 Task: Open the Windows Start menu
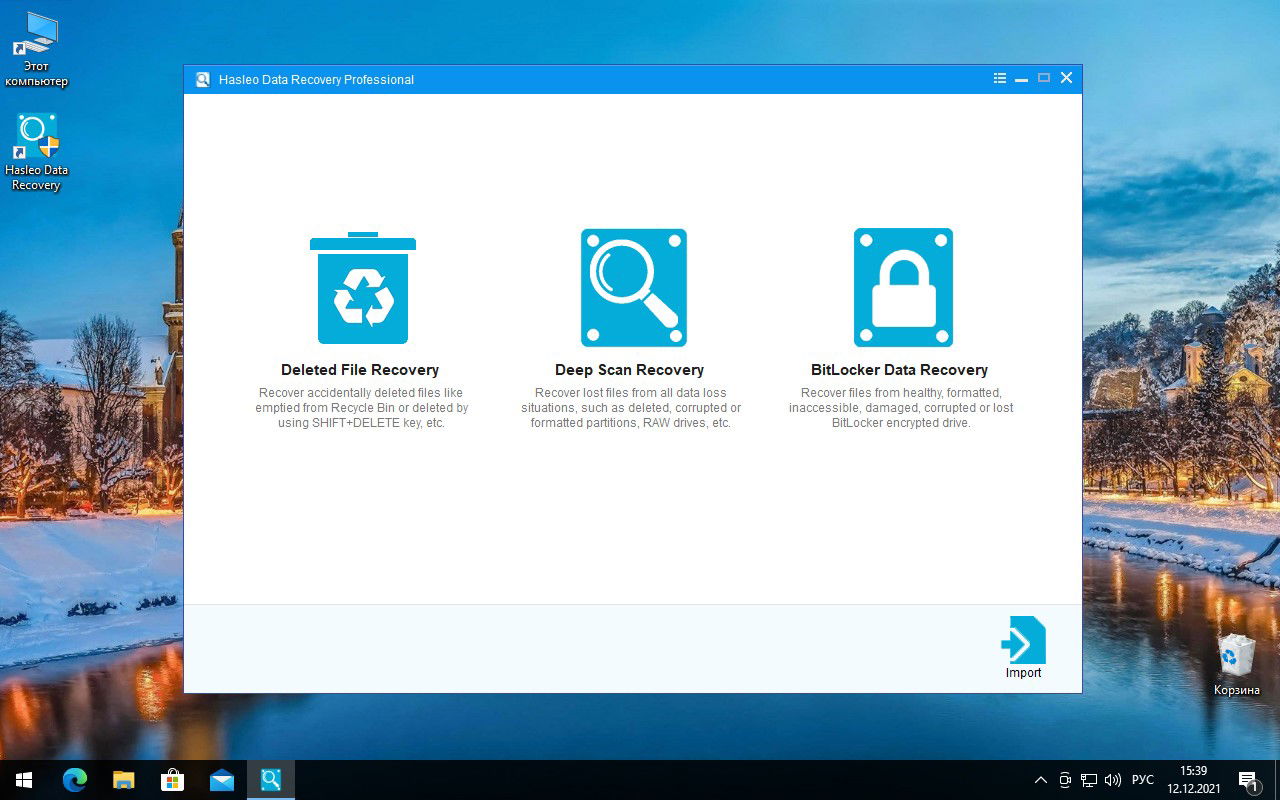[24, 780]
